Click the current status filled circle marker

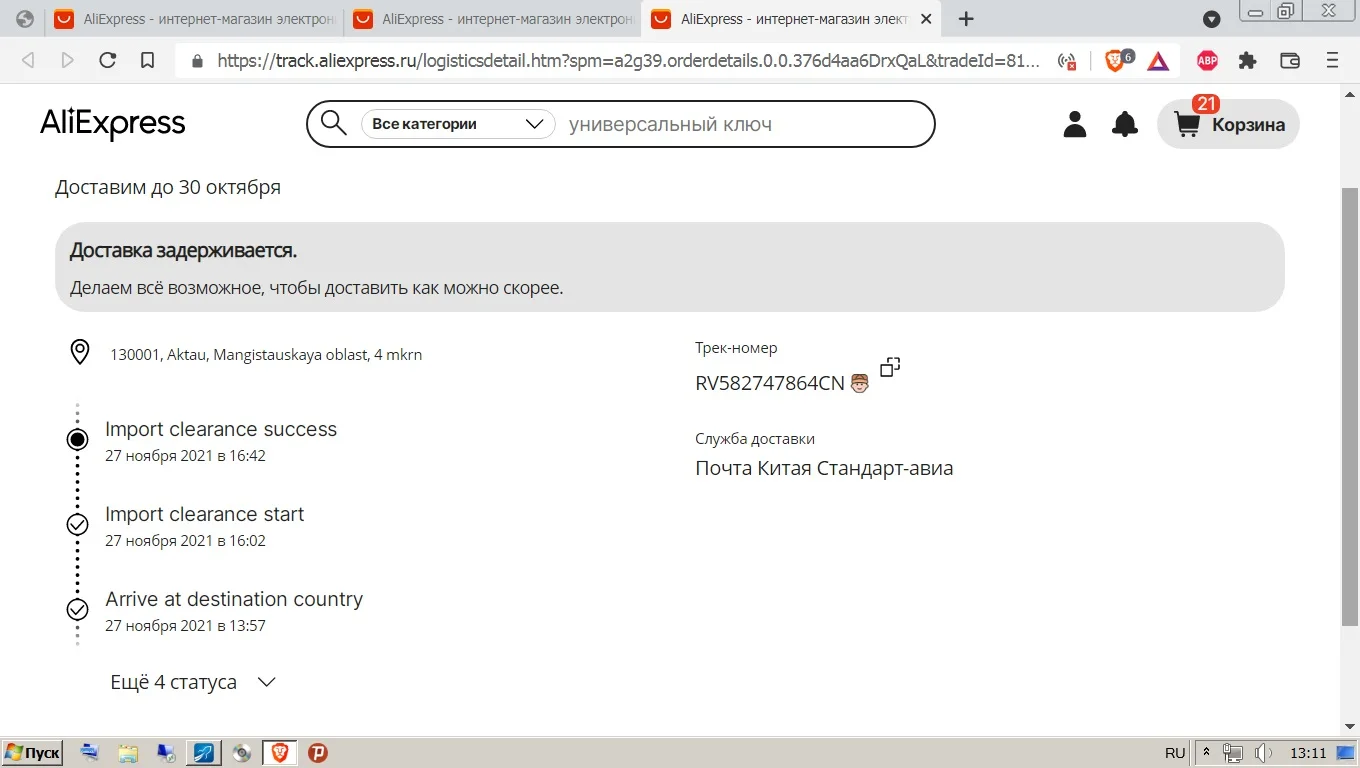click(77, 439)
